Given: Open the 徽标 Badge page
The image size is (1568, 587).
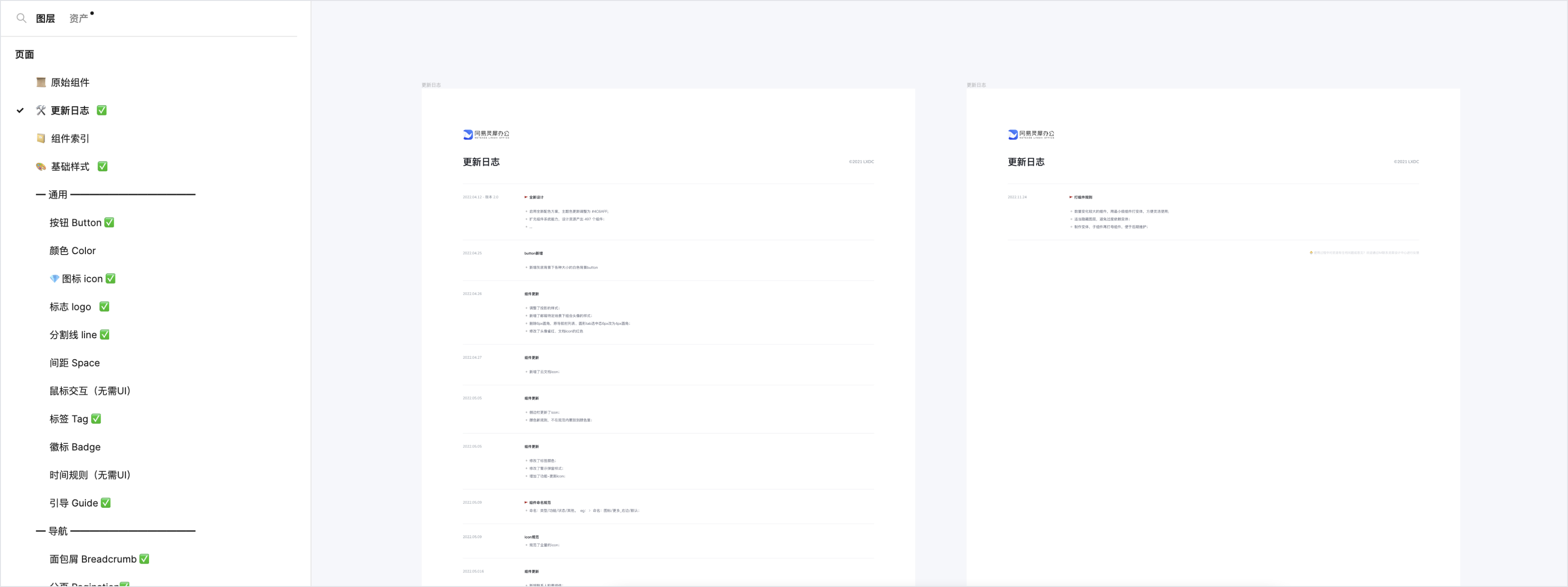Looking at the screenshot, I should [x=75, y=447].
